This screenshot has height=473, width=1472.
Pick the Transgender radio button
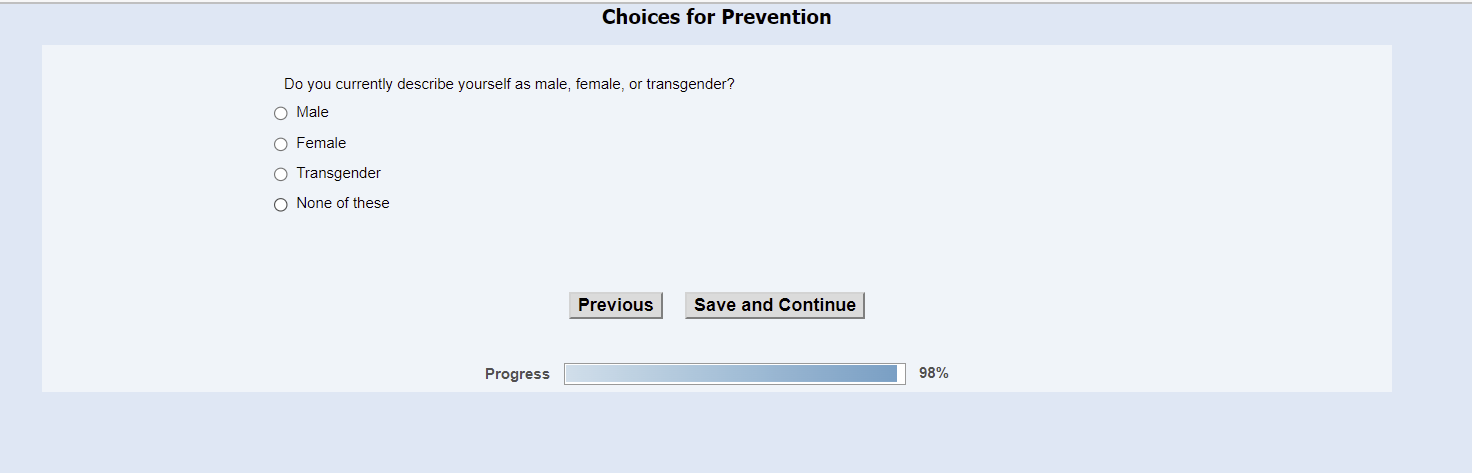[x=281, y=174]
